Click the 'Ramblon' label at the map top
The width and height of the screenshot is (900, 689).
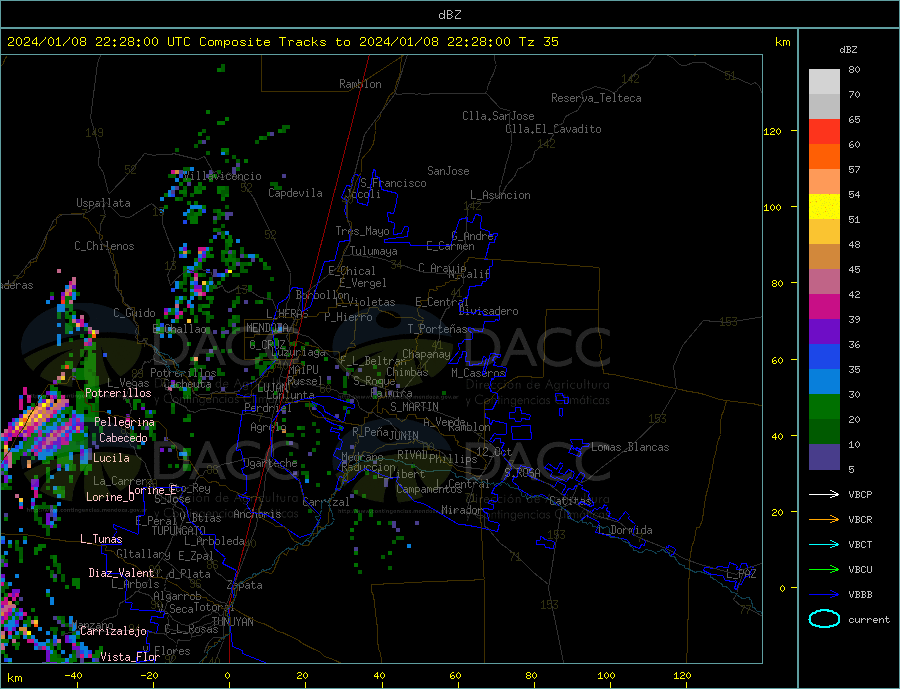point(360,84)
